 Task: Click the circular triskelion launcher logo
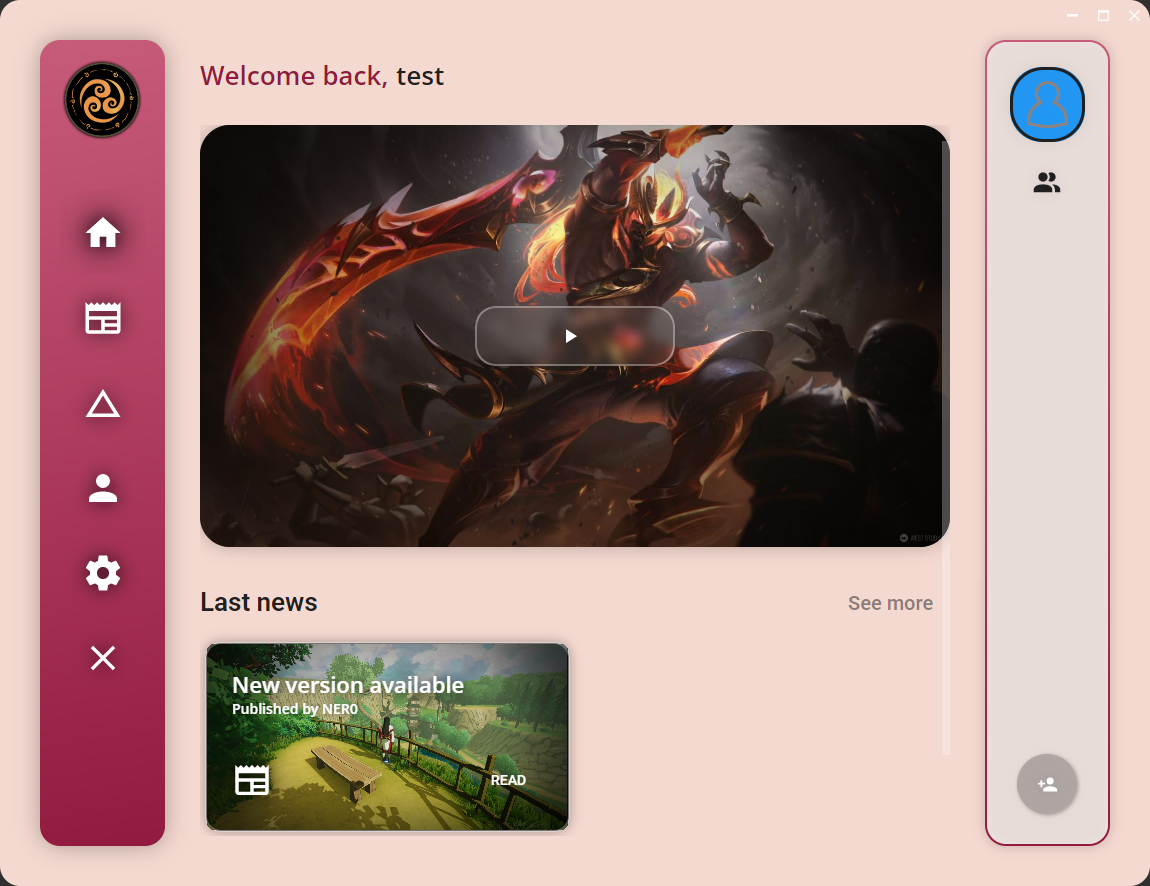pyautogui.click(x=102, y=99)
